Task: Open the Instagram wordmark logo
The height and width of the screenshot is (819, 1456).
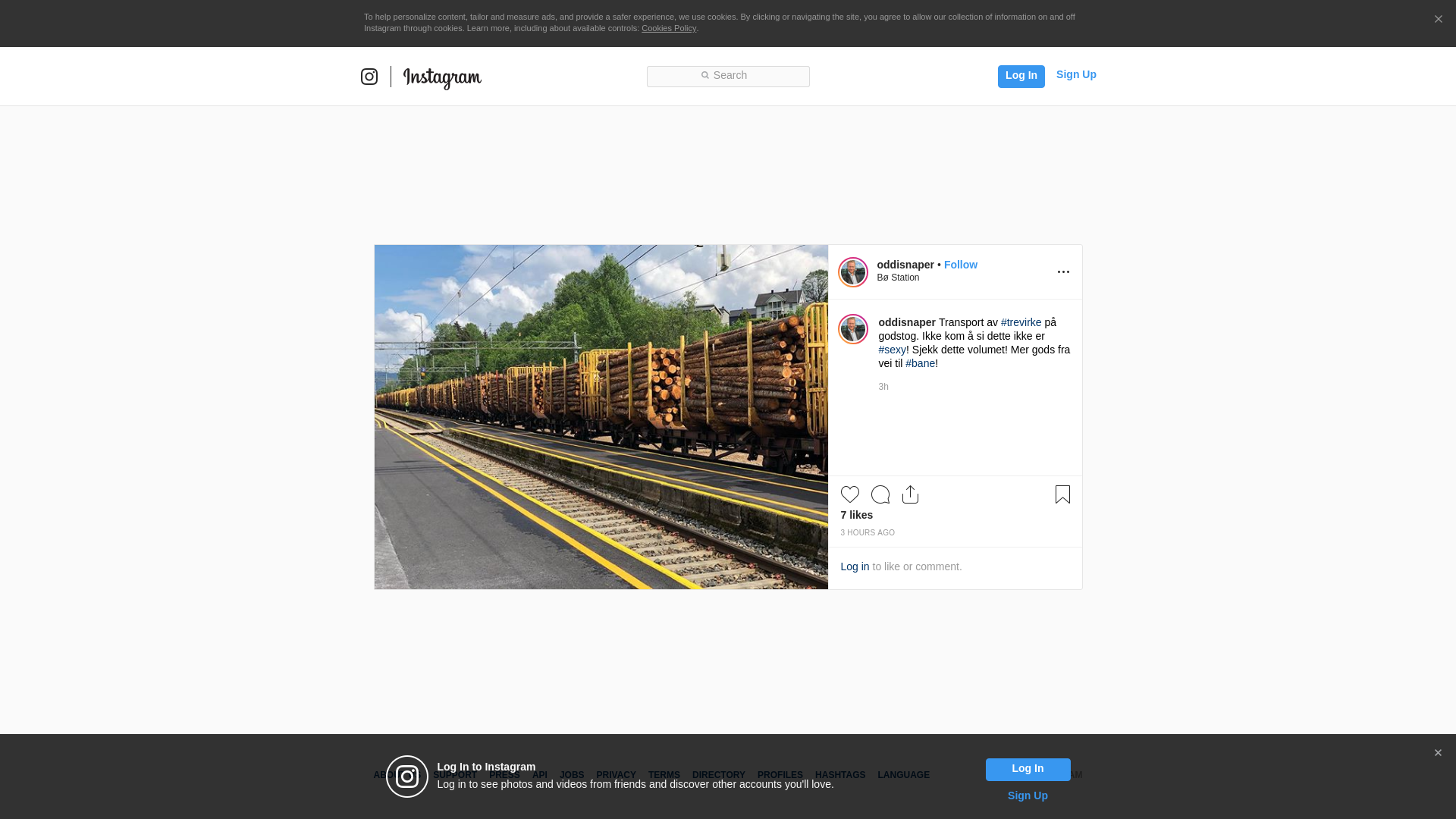Action: [442, 78]
